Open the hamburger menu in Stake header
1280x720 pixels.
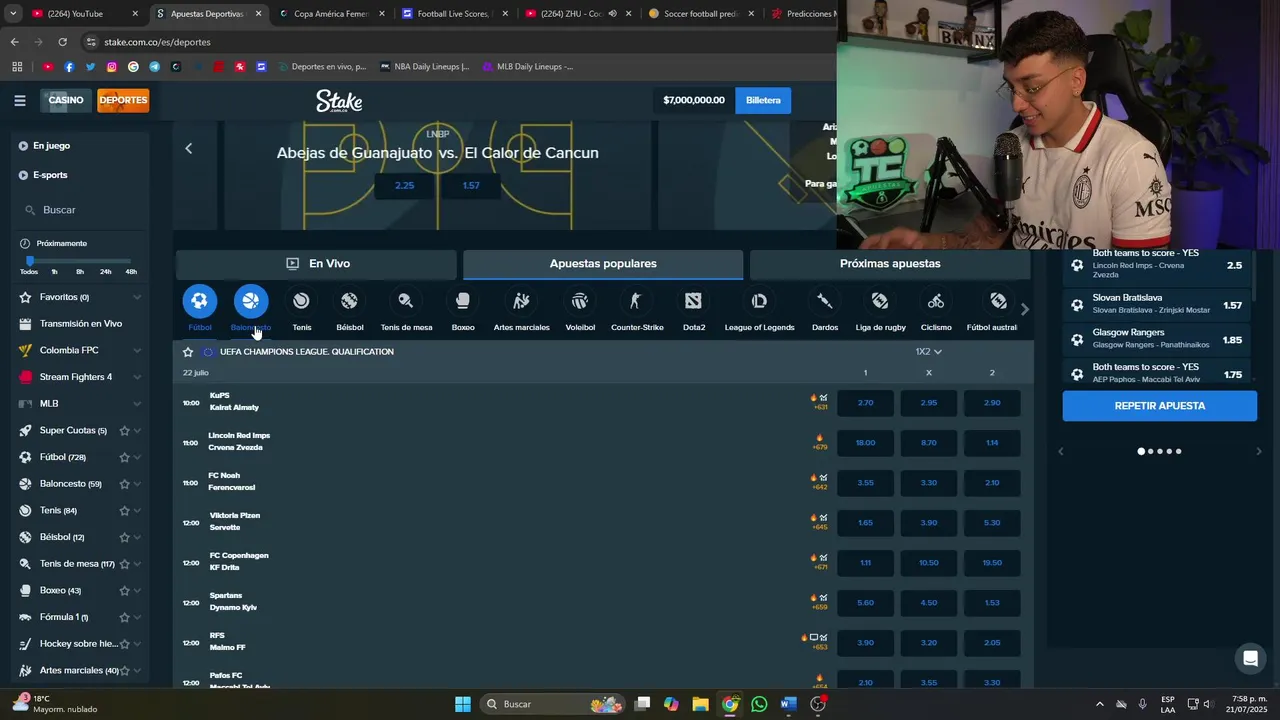20,100
